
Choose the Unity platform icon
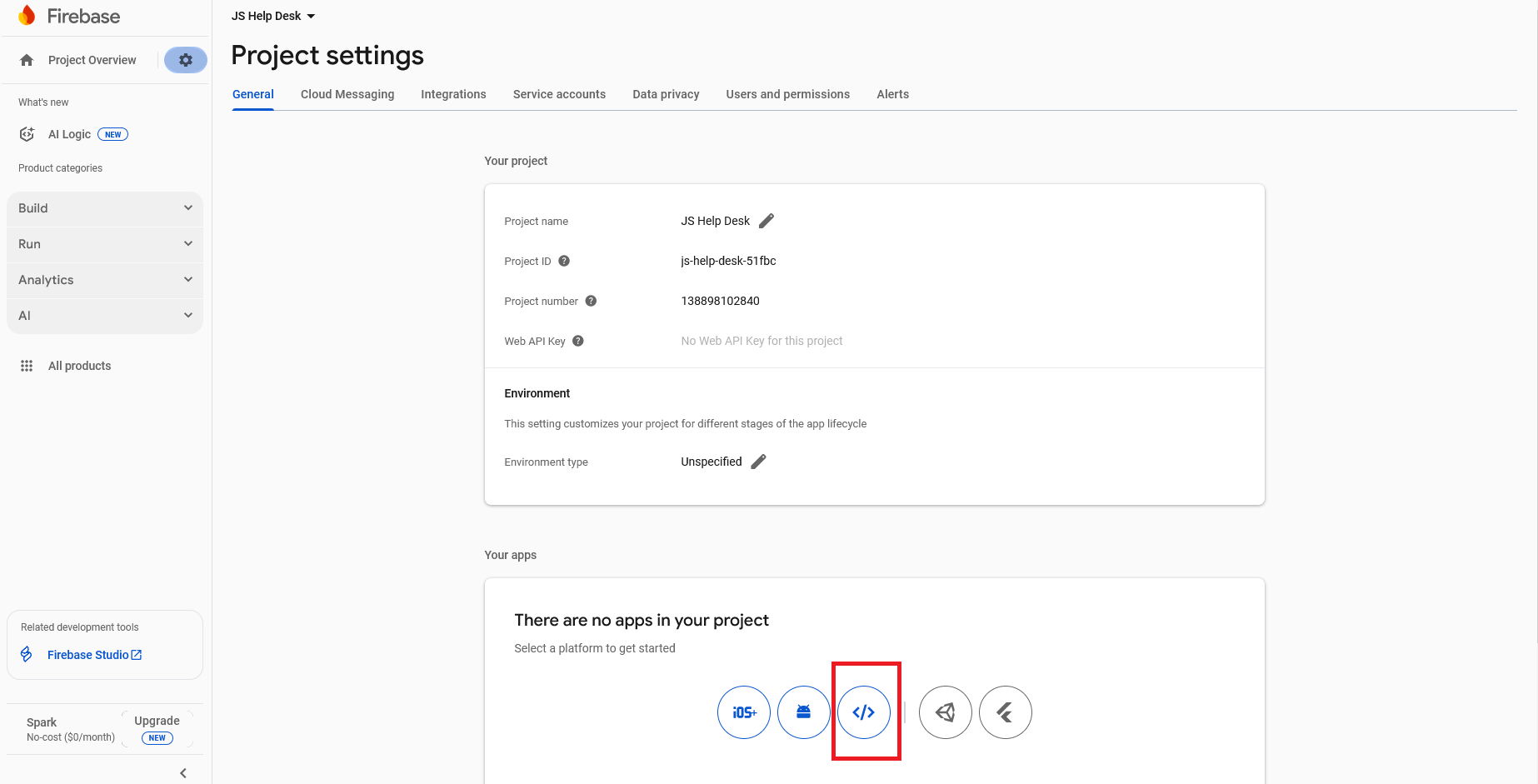coord(945,712)
